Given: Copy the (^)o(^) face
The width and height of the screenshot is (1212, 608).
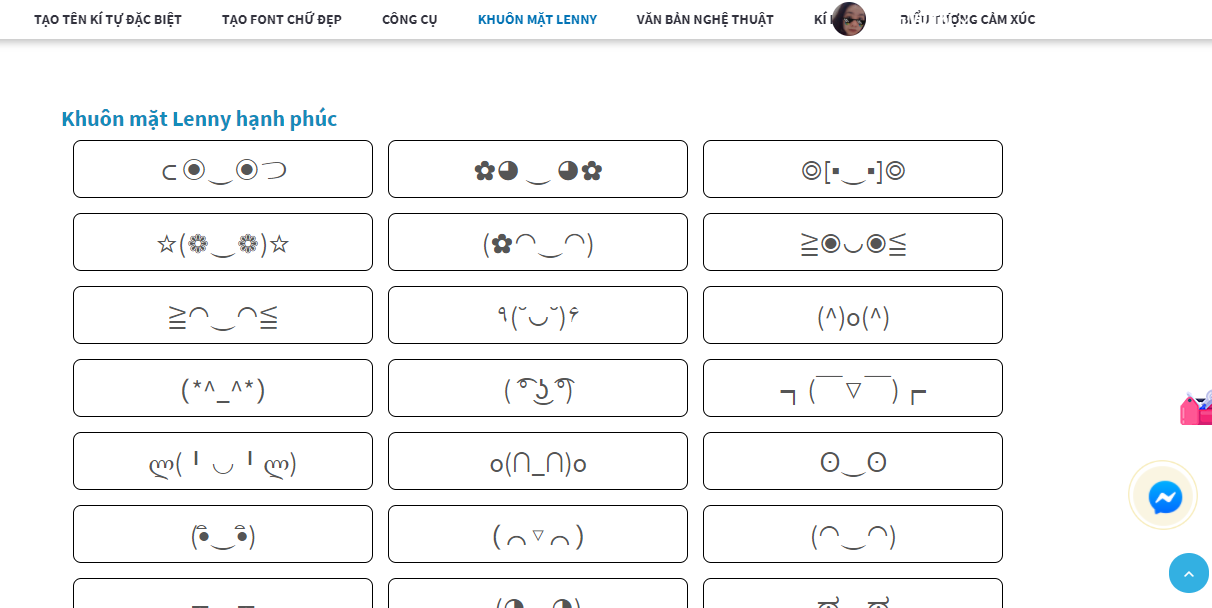Looking at the screenshot, I should point(853,316).
